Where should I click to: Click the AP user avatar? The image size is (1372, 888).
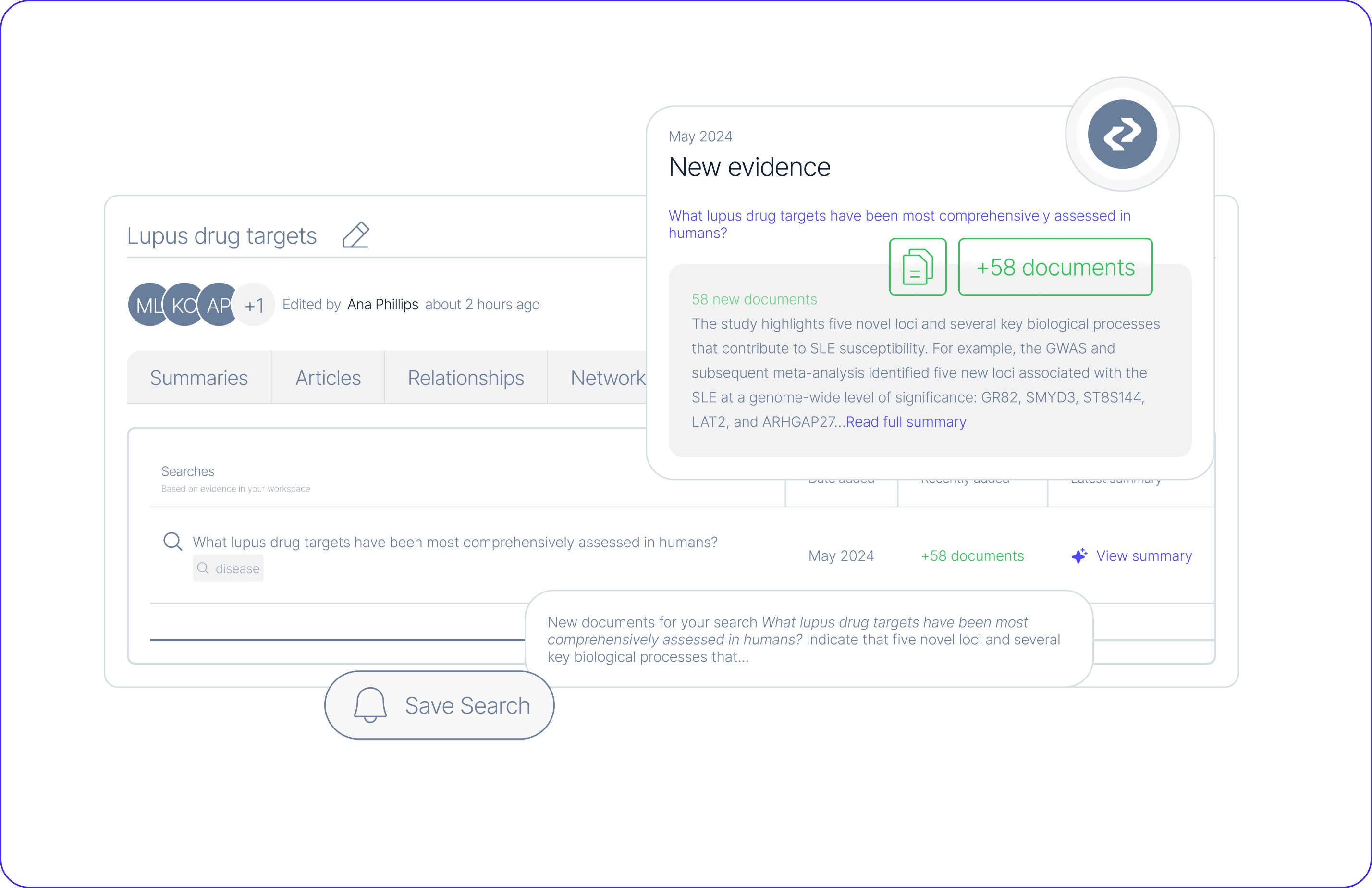pos(217,305)
